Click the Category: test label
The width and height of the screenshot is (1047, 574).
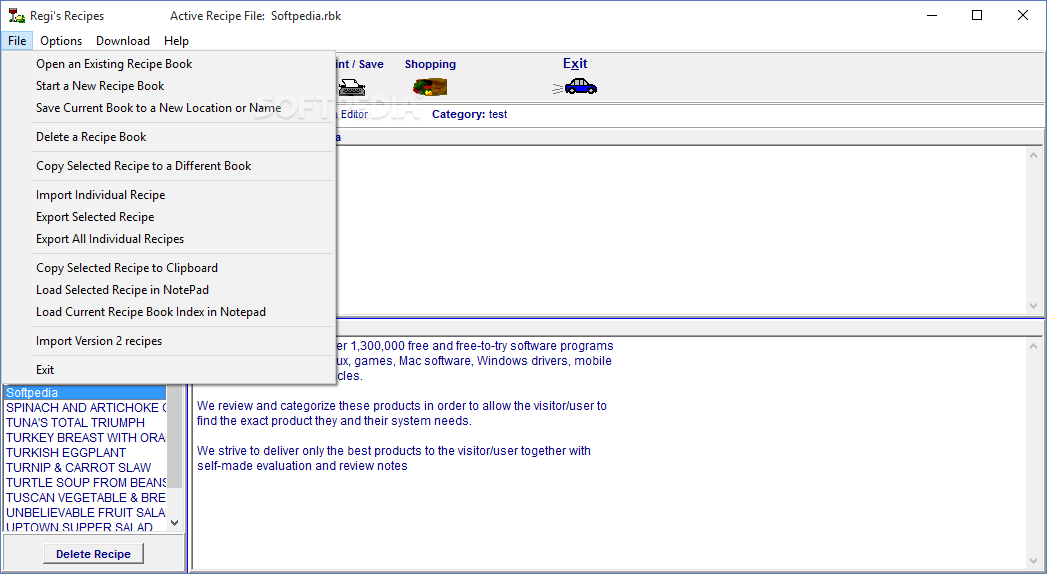pos(469,114)
